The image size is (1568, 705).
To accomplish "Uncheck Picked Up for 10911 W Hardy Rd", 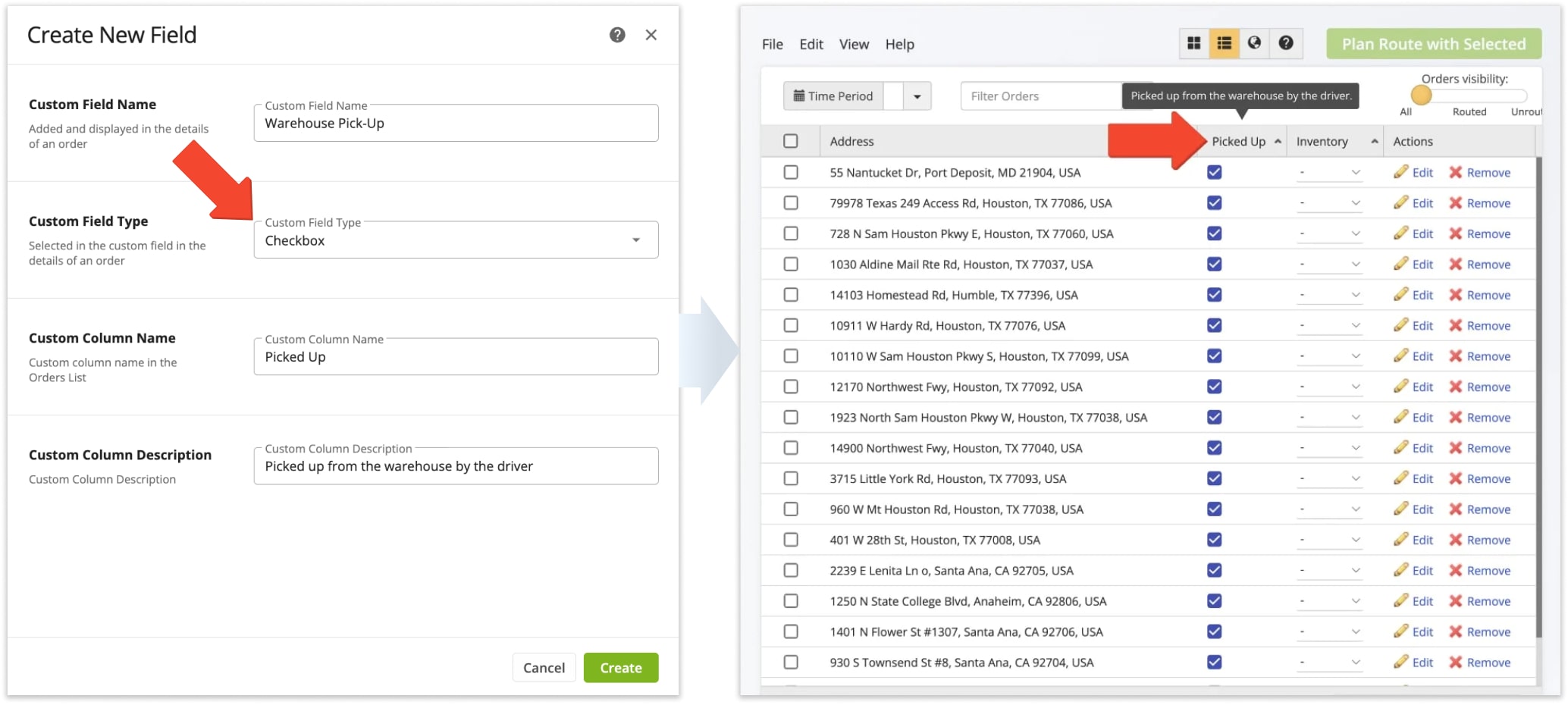I will click(x=1214, y=326).
